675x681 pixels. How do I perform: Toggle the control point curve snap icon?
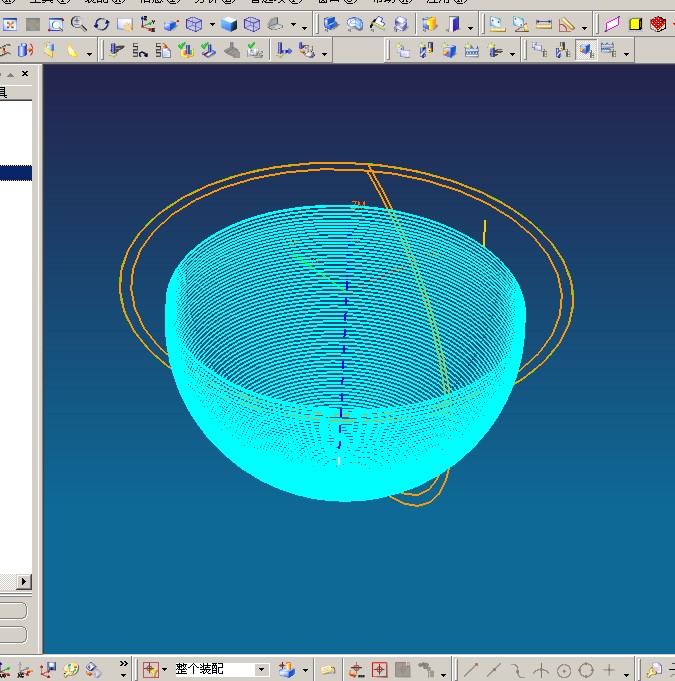coord(517,670)
